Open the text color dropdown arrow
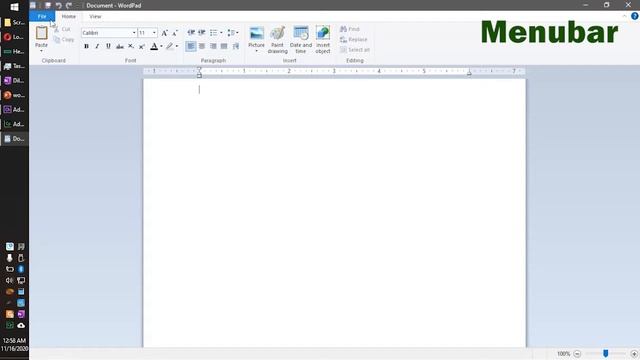This screenshot has height=360, width=640. tap(161, 46)
